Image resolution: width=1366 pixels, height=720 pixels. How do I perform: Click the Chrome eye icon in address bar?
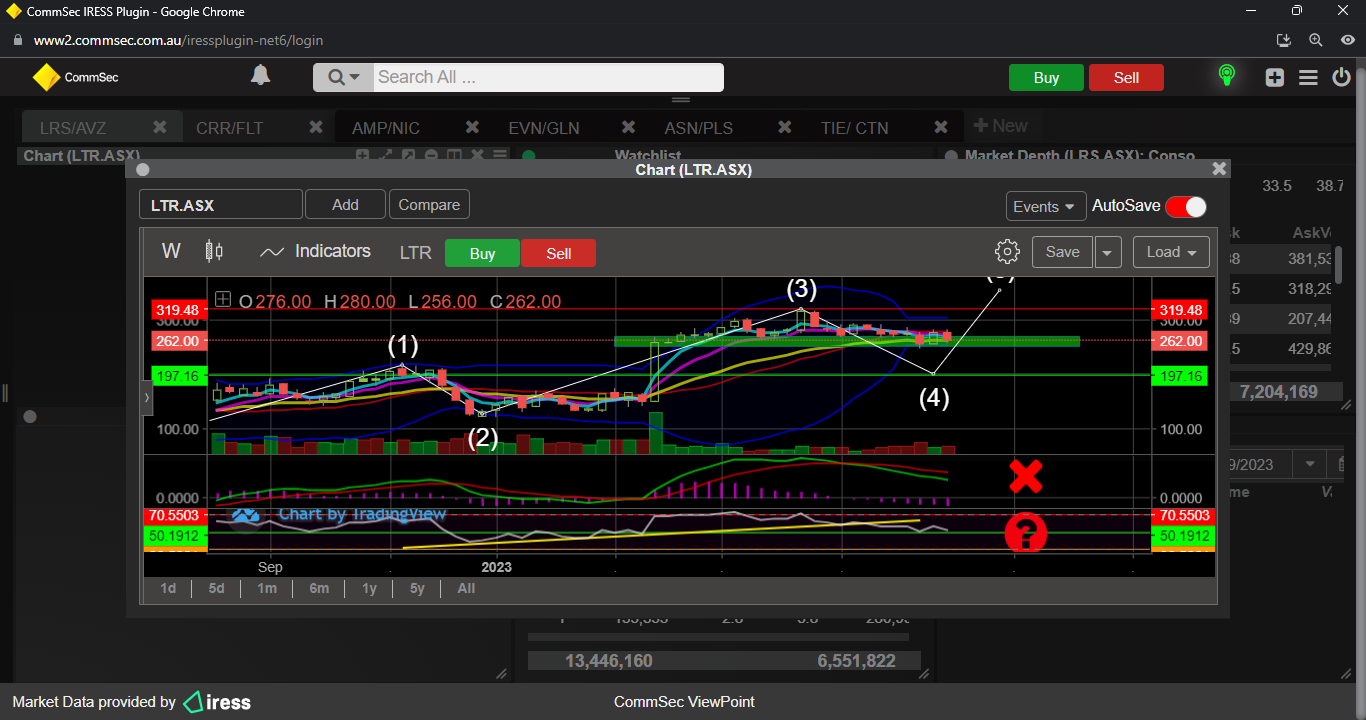pos(1348,40)
